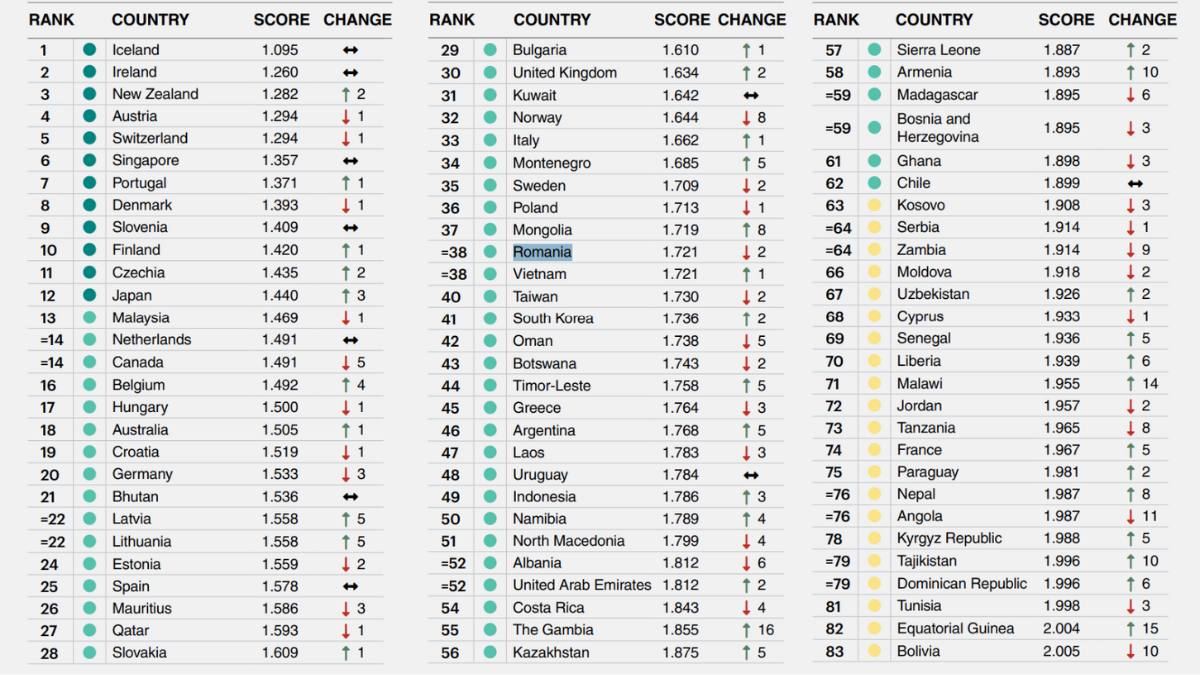Screen dimensions: 1200x675
Task: Click the red down arrow in Angola's row
Action: point(1131,517)
